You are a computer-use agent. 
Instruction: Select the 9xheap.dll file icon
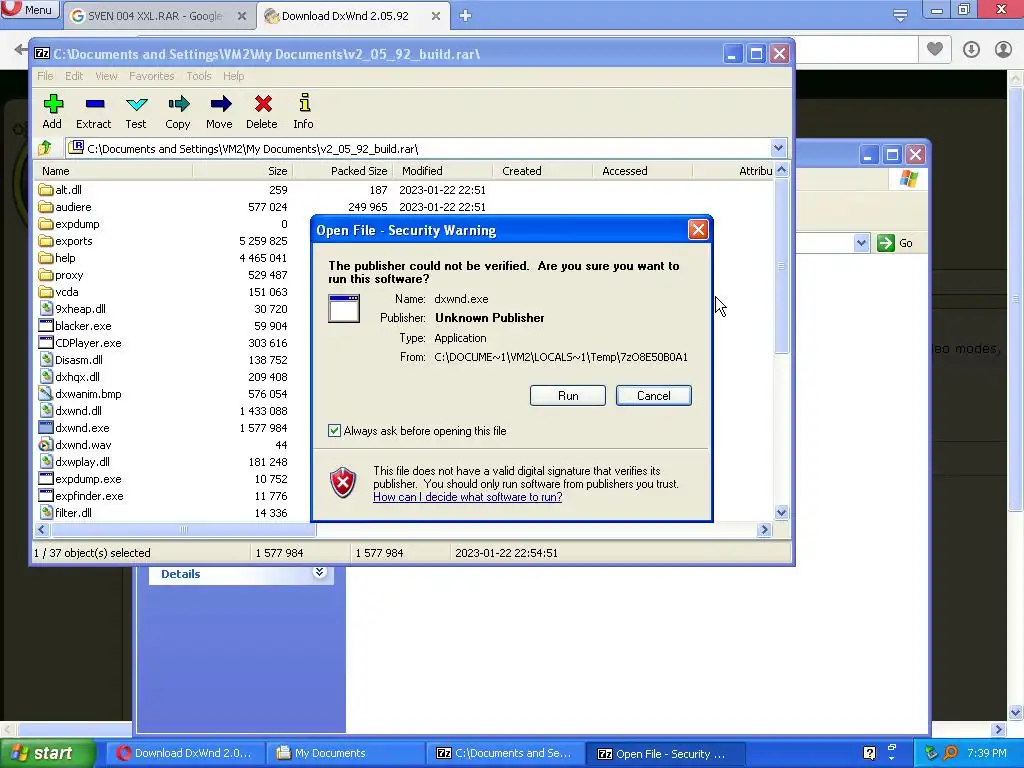coord(46,309)
